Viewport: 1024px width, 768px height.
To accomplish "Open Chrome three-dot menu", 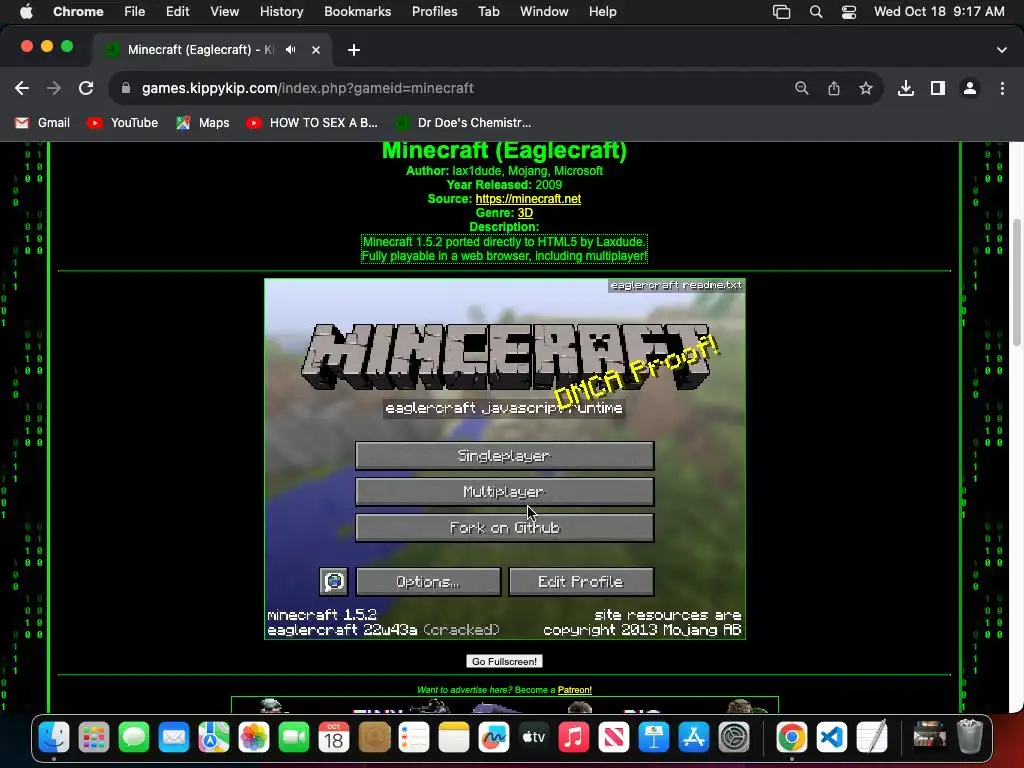I will 1002,88.
